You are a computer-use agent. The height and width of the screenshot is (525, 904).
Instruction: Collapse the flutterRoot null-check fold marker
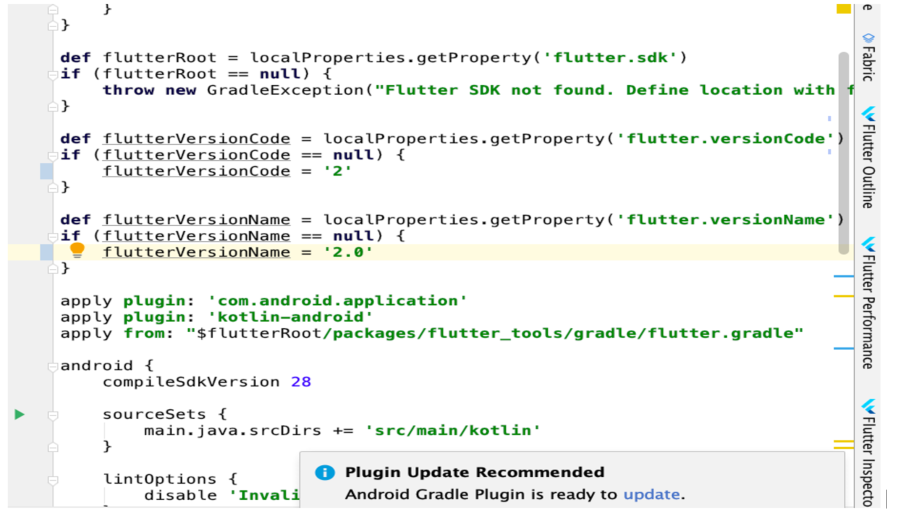pyautogui.click(x=53, y=74)
